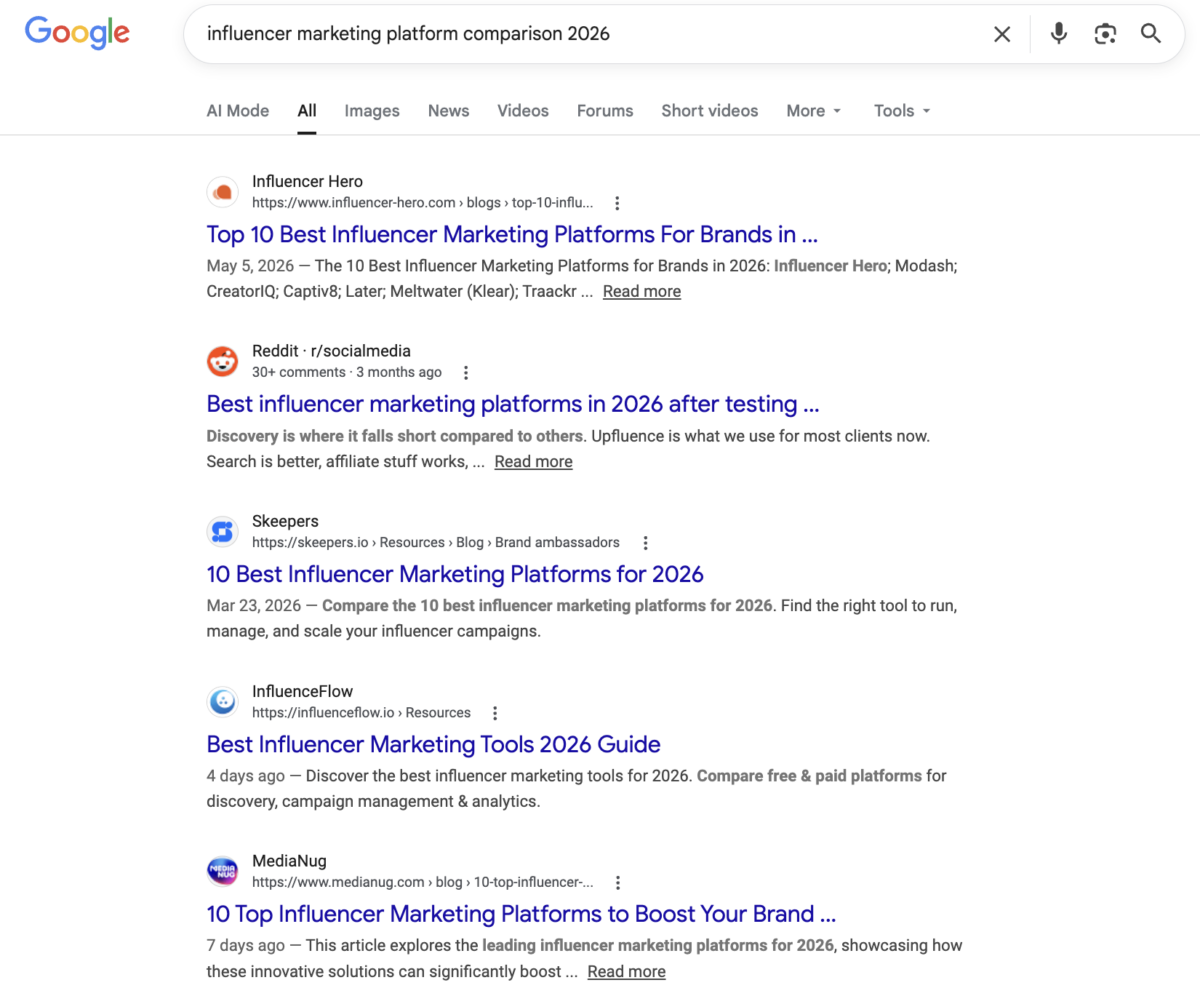Click the medianug.com URL breadcrumb

coord(423,883)
